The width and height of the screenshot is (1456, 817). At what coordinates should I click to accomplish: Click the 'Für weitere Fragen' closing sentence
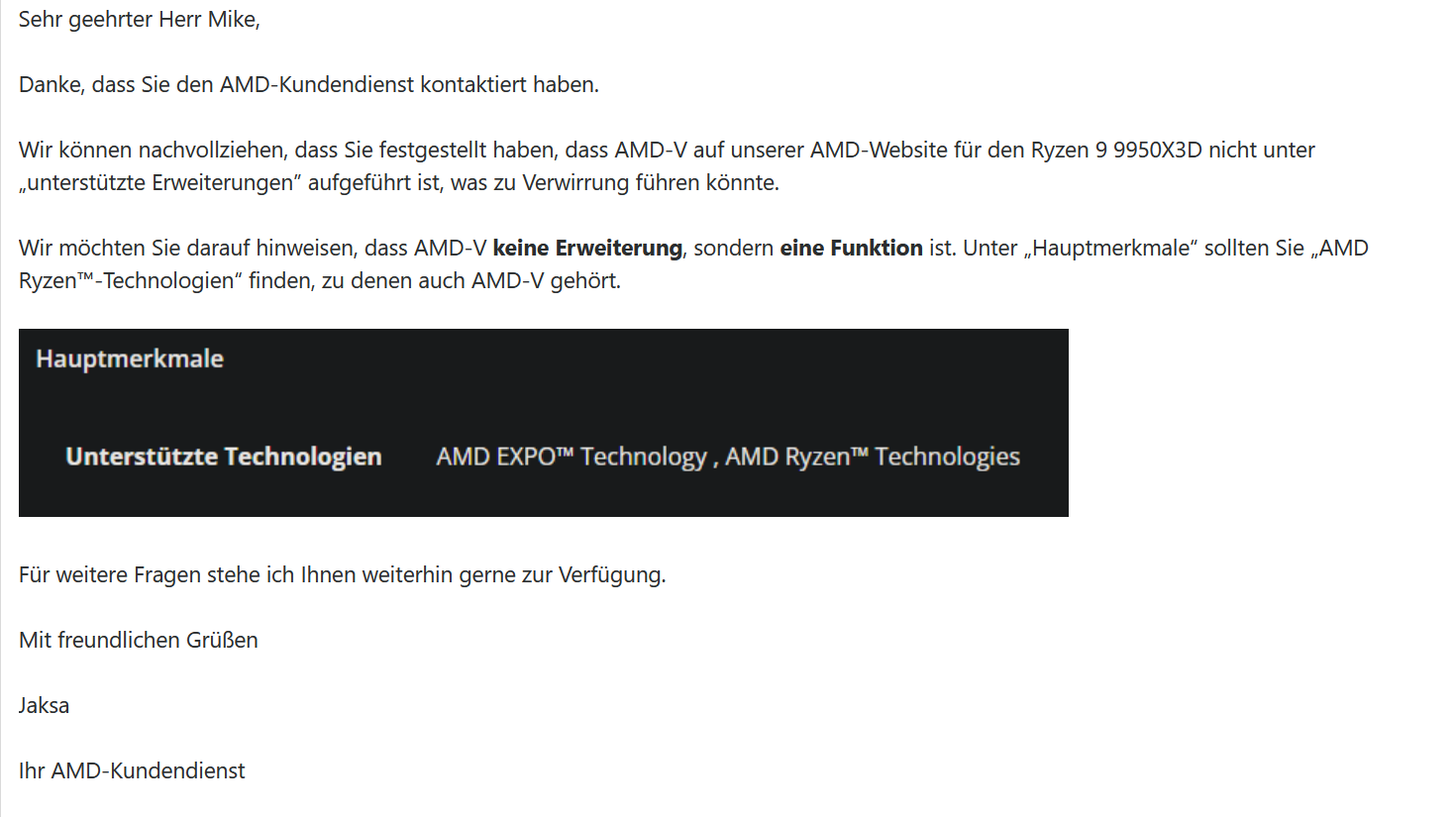coord(343,575)
